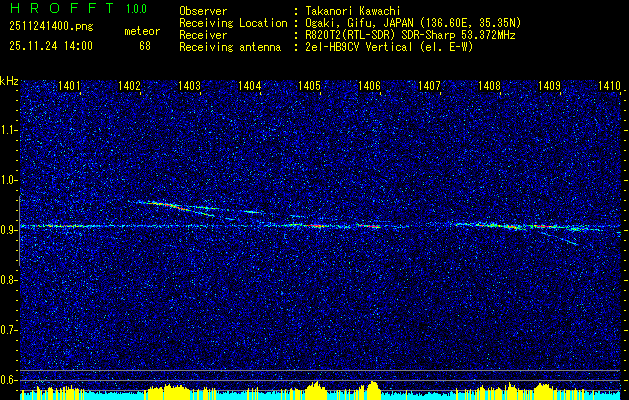Image resolution: width=629 pixels, height=400 pixels.
Task: Click the 0.6 kHz frequency axis label
Action: [x=8, y=380]
